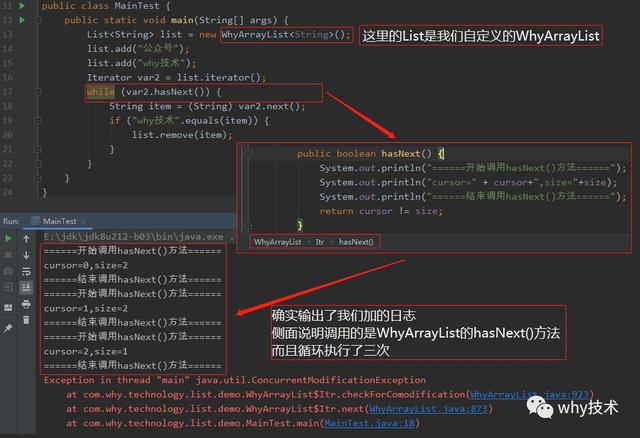Click console line 'cursor=2,size=1'
Image resolution: width=640 pixels, height=438 pixels.
click(86, 351)
